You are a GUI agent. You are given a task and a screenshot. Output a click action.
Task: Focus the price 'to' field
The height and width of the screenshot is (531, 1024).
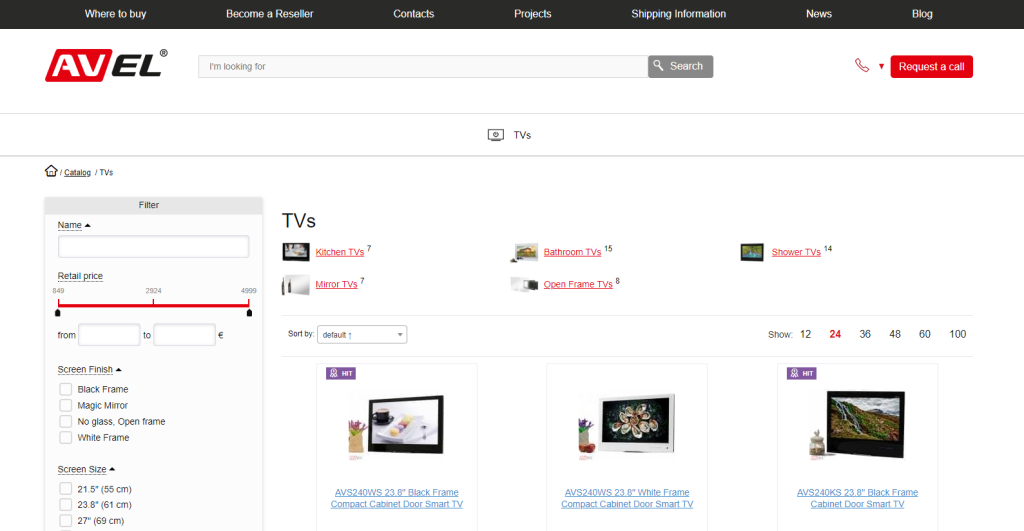pos(184,334)
